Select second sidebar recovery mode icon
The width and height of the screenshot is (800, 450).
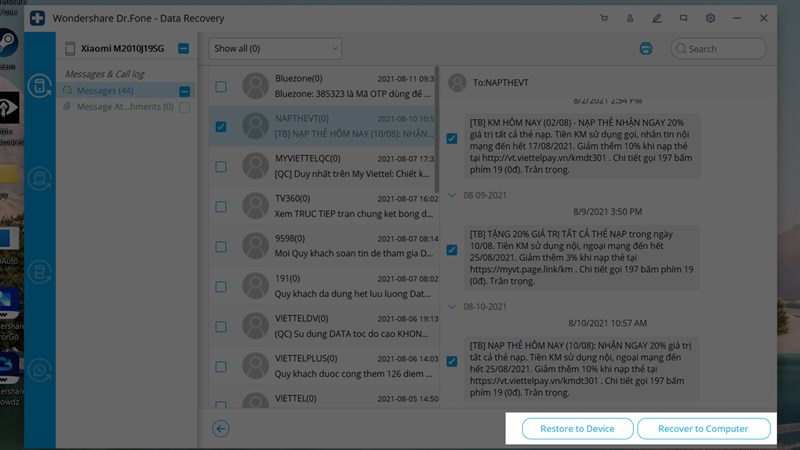click(40, 179)
